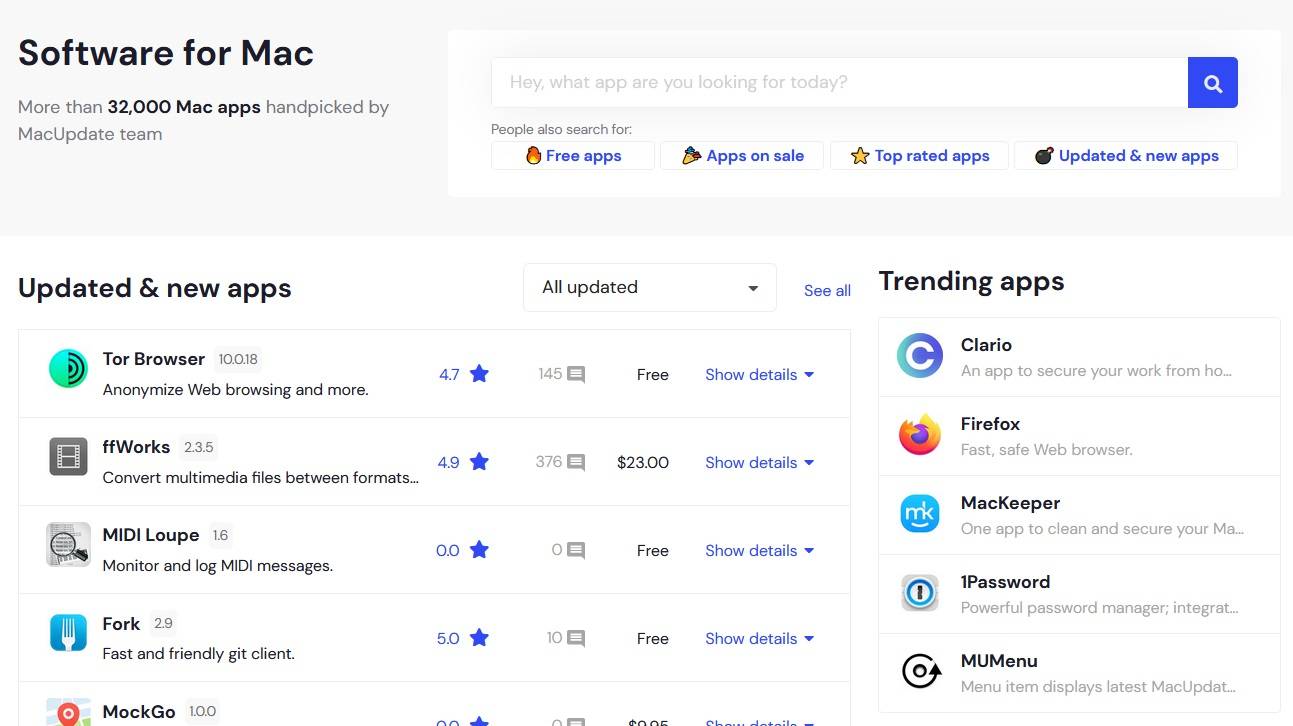Viewport: 1293px width, 726px height.
Task: Expand Show details for Tor Browser
Action: (x=758, y=374)
